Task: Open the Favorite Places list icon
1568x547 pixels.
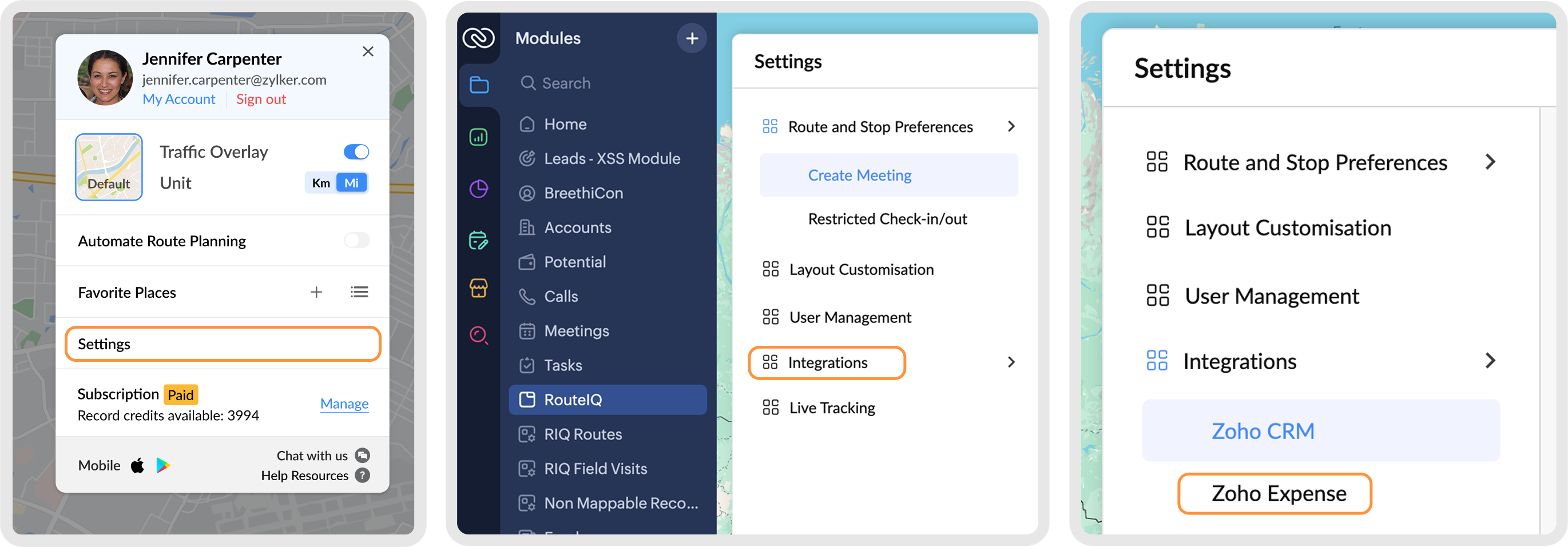Action: 359,293
